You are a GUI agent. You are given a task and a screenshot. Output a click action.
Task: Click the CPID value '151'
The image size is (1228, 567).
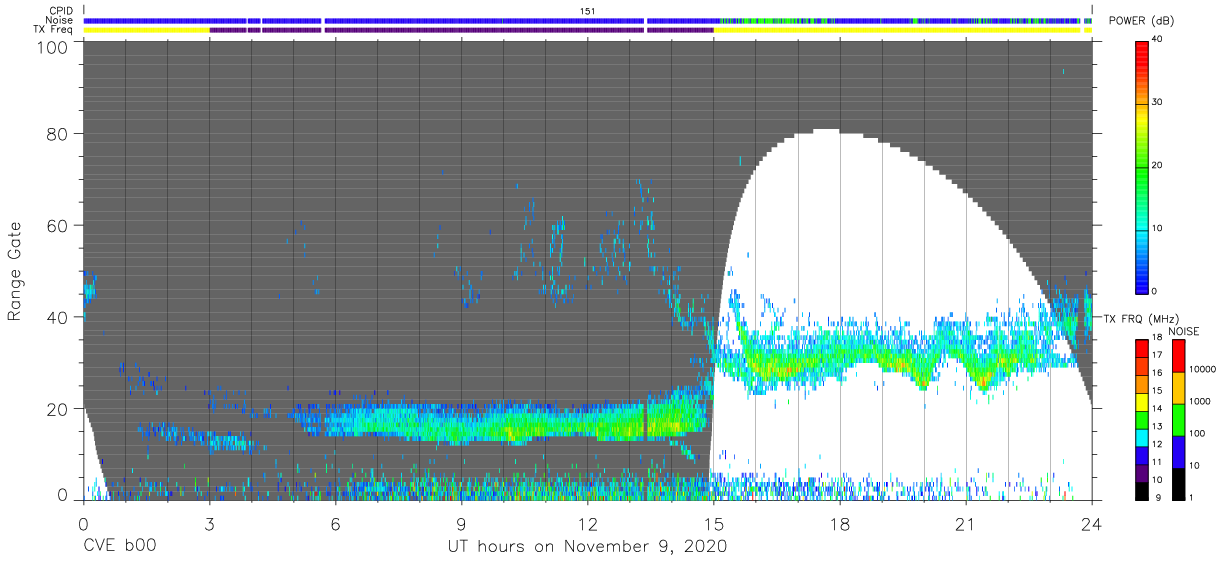588,11
